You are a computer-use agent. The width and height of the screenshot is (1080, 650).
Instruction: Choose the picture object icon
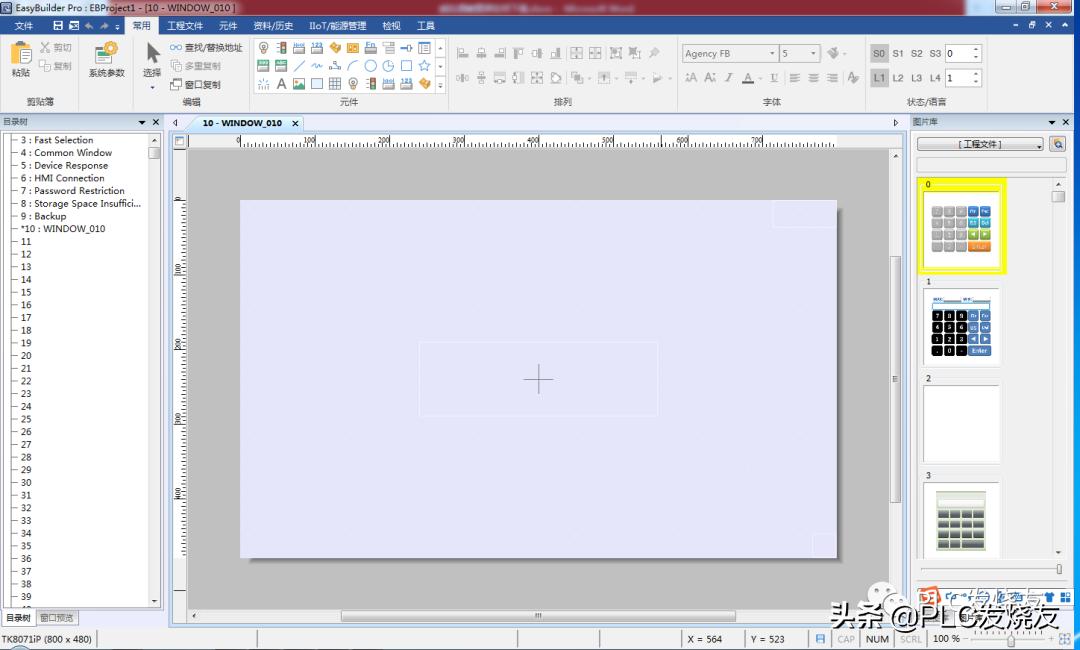click(299, 84)
